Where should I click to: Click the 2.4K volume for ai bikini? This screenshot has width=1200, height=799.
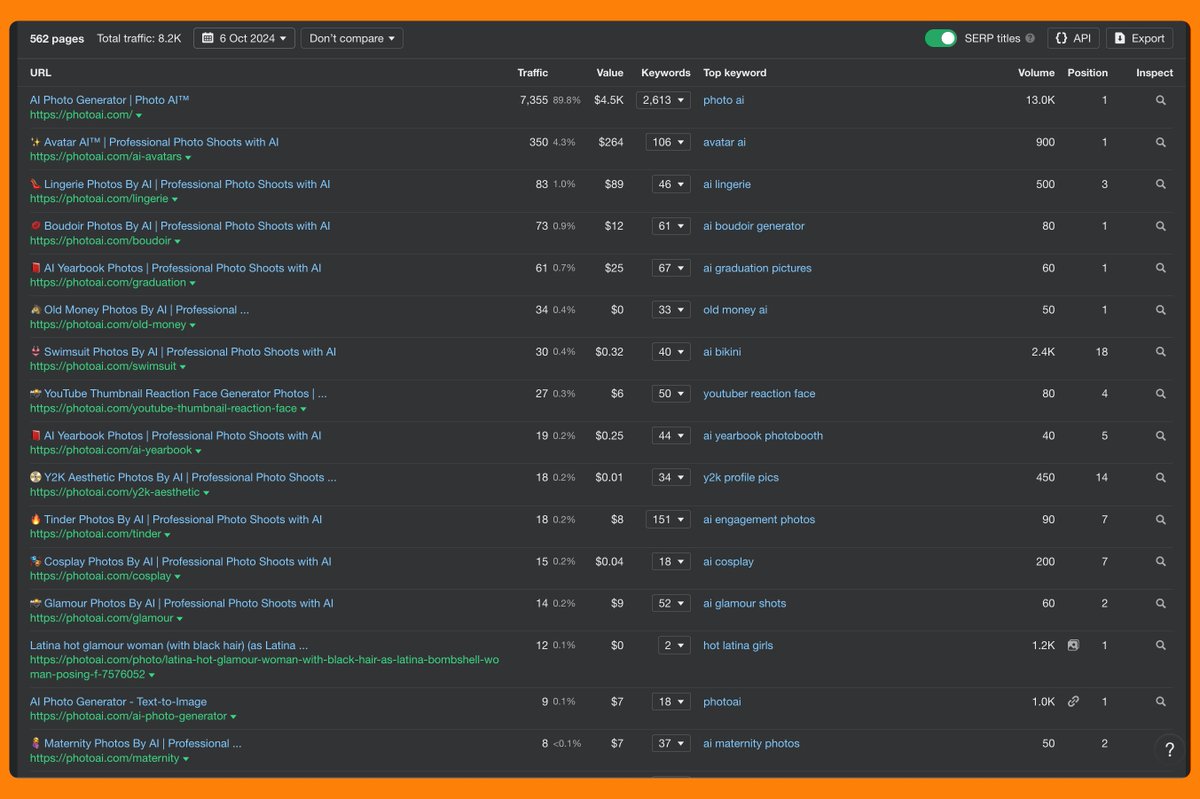[x=1043, y=352]
